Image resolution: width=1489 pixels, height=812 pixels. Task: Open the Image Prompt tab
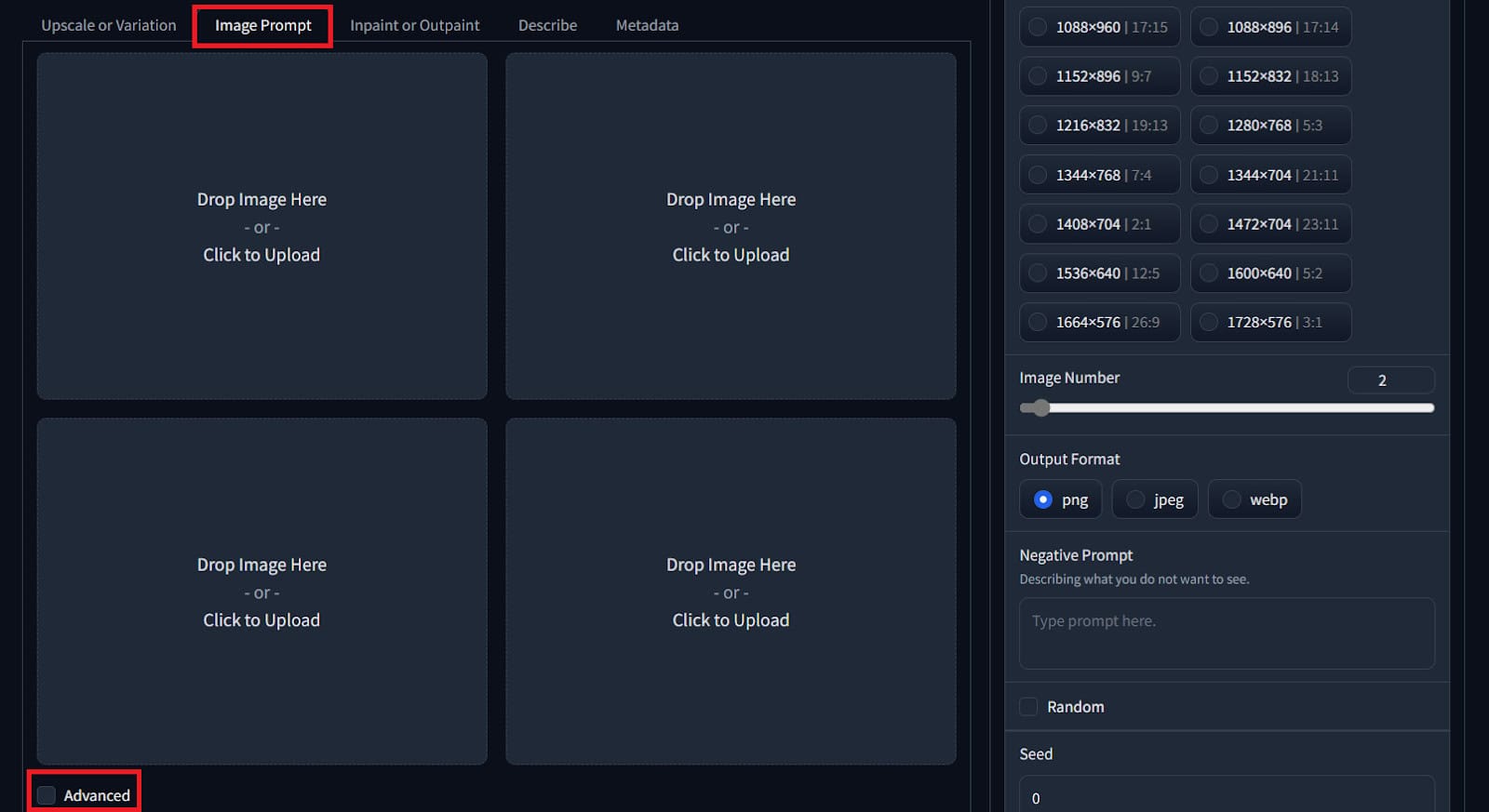pyautogui.click(x=262, y=25)
